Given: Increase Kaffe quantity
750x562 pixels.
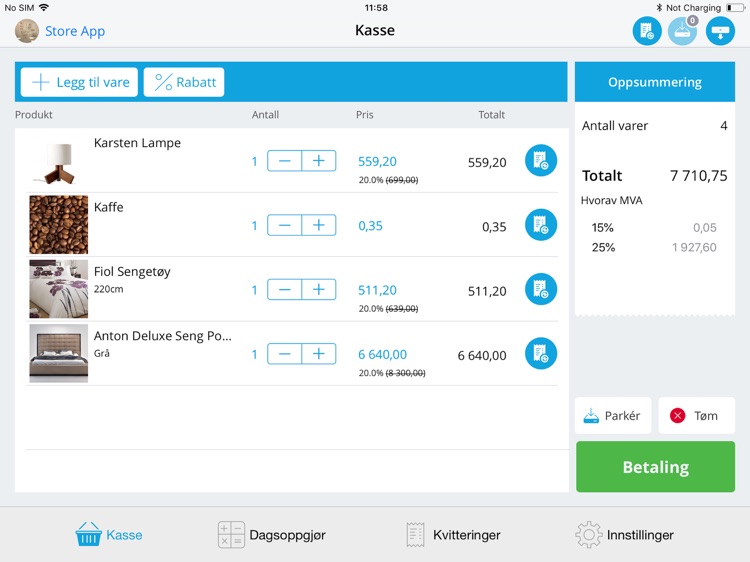Looking at the screenshot, I should click(319, 225).
